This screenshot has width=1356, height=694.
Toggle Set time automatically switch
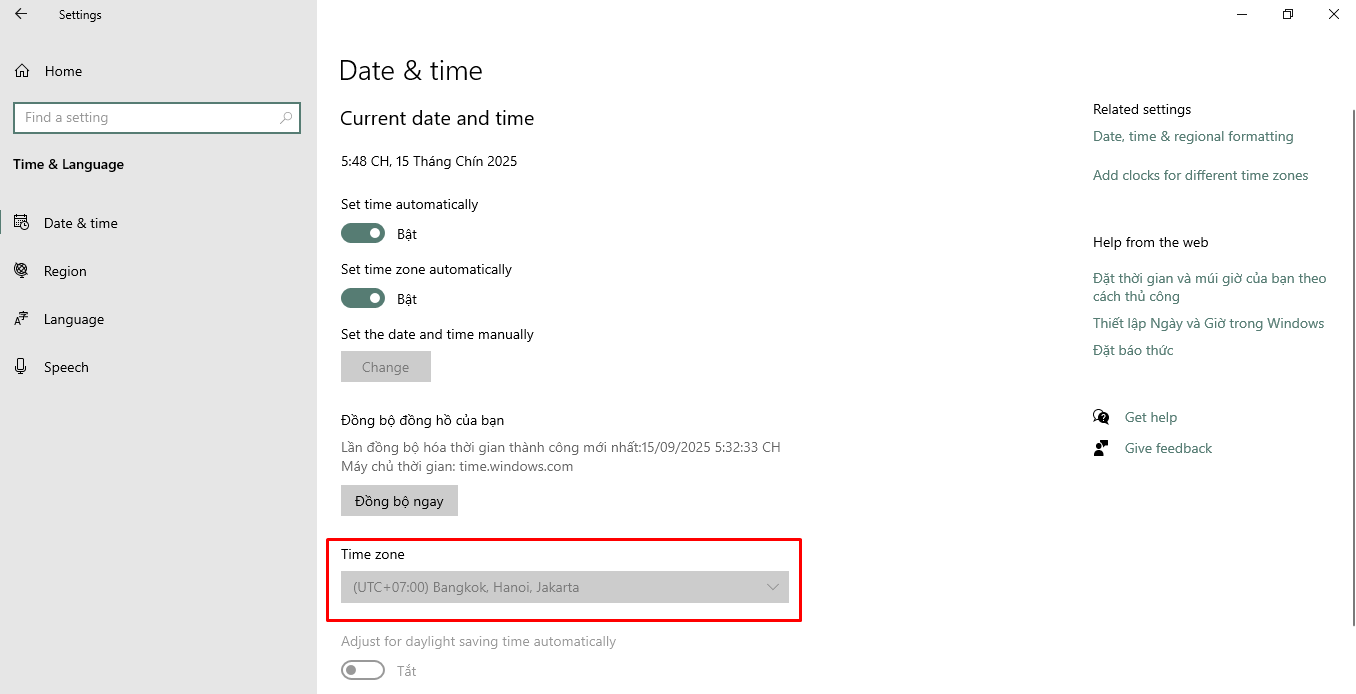tap(363, 233)
